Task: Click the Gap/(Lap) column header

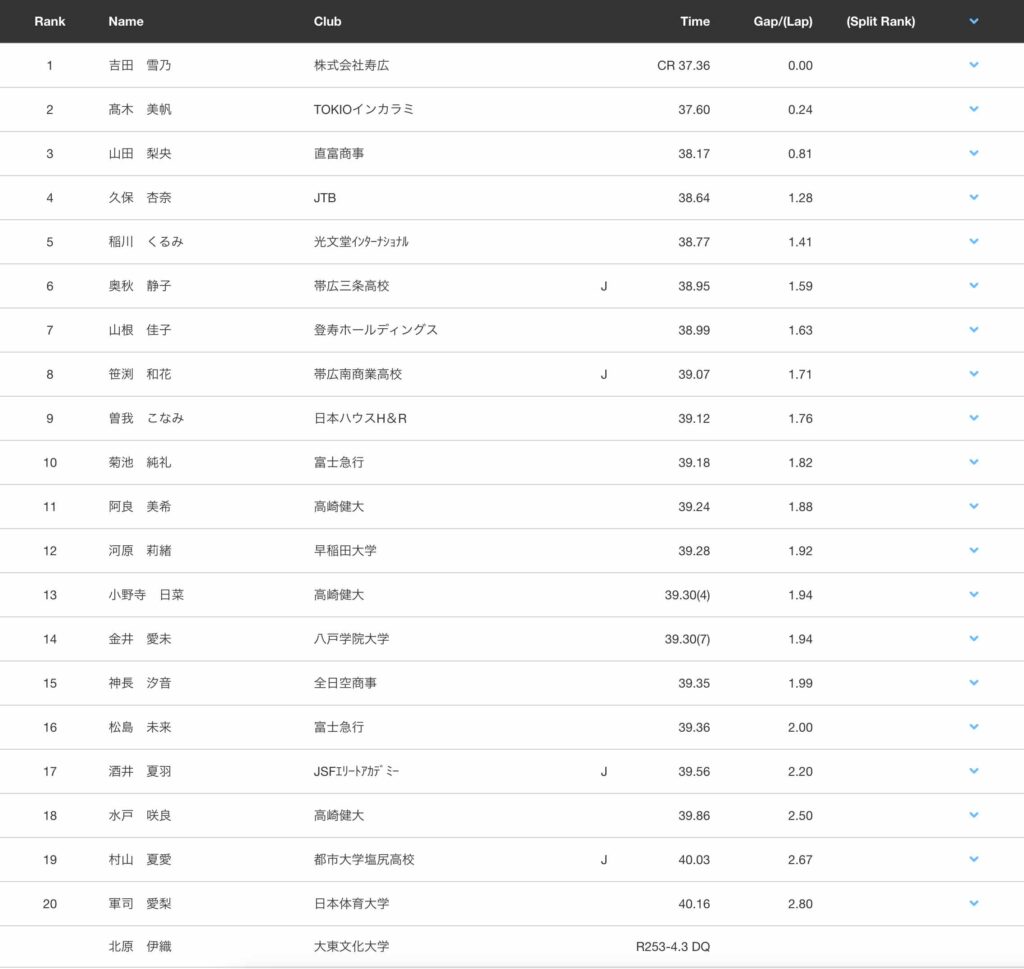Action: 782,21
